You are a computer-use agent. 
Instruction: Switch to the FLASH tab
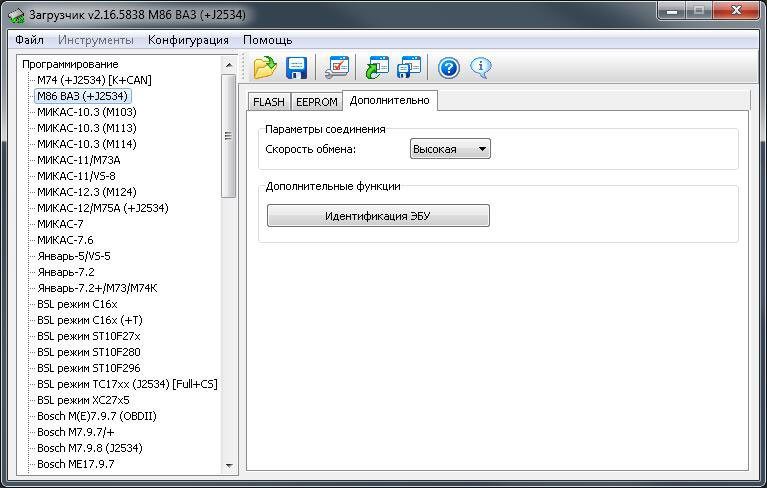pos(268,102)
